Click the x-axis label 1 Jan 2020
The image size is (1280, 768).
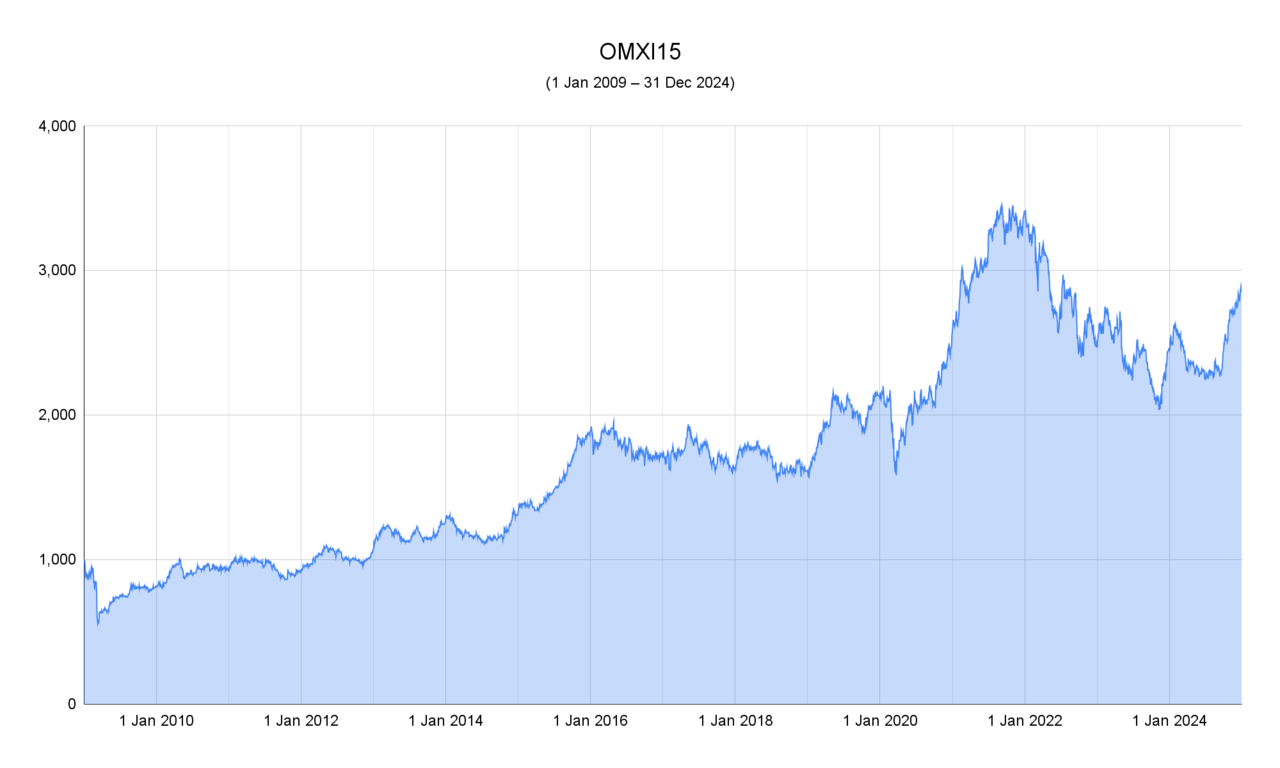pyautogui.click(x=880, y=720)
